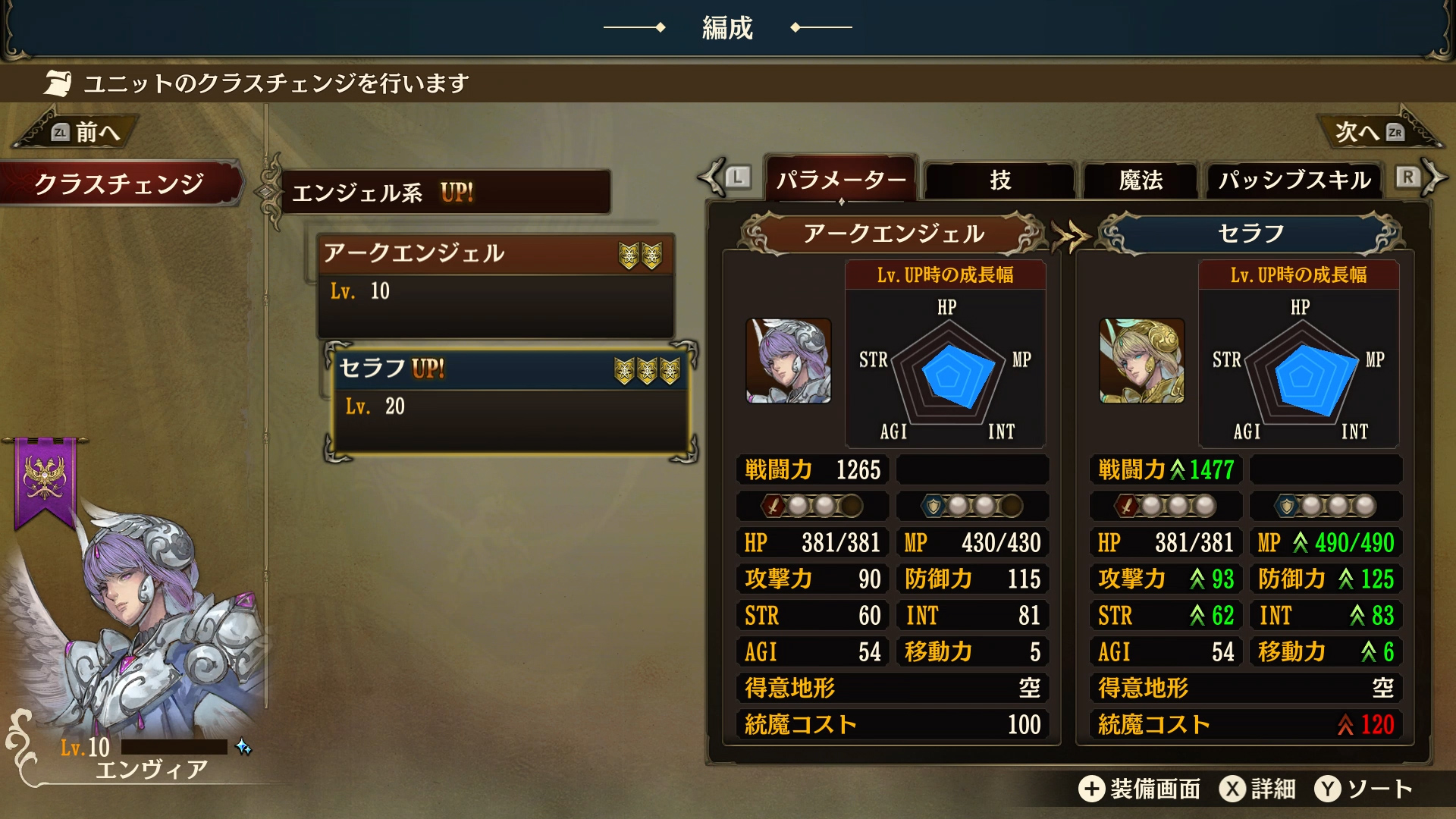Click the scroll icon beside the class change description

pos(58,83)
